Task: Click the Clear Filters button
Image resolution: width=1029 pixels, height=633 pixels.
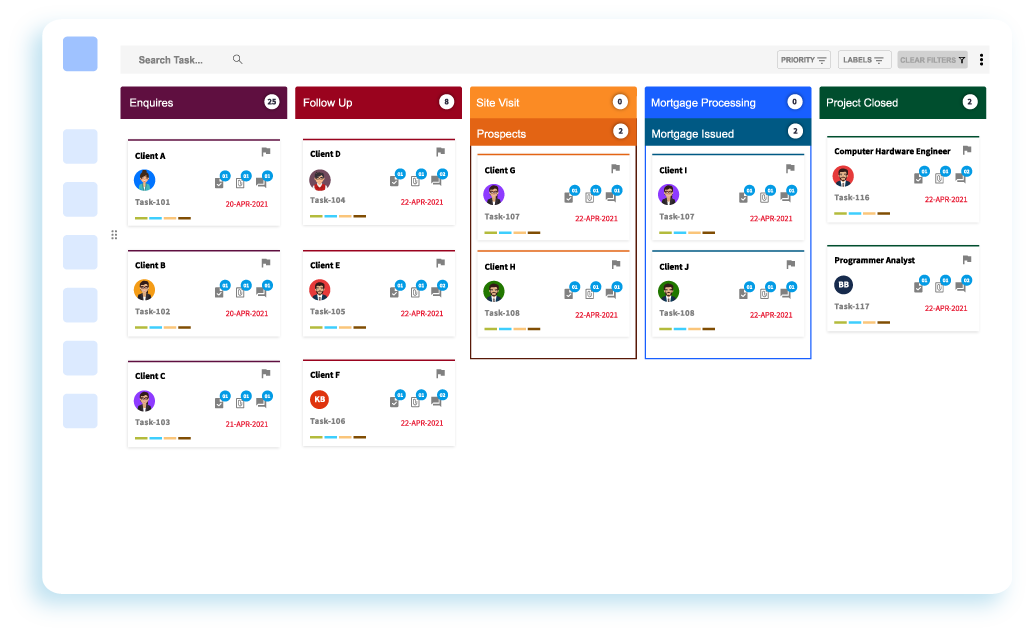Action: point(932,60)
